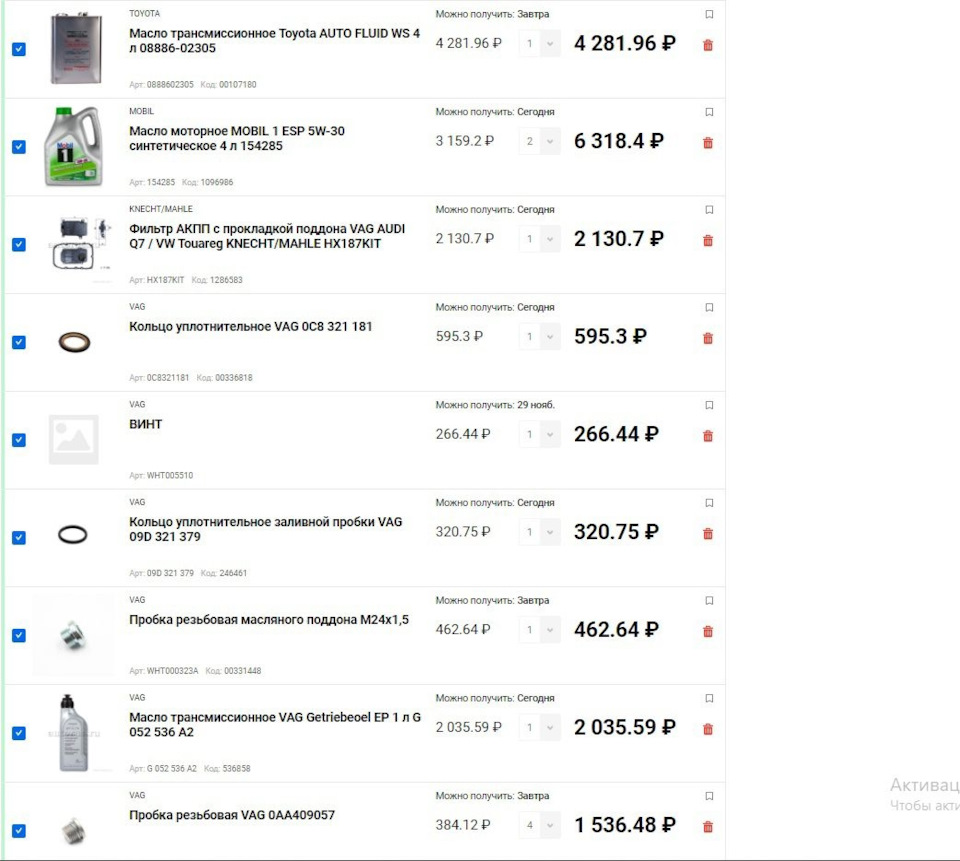Deselect the MOBIL 1 ESP oil checkbox

coord(19,147)
